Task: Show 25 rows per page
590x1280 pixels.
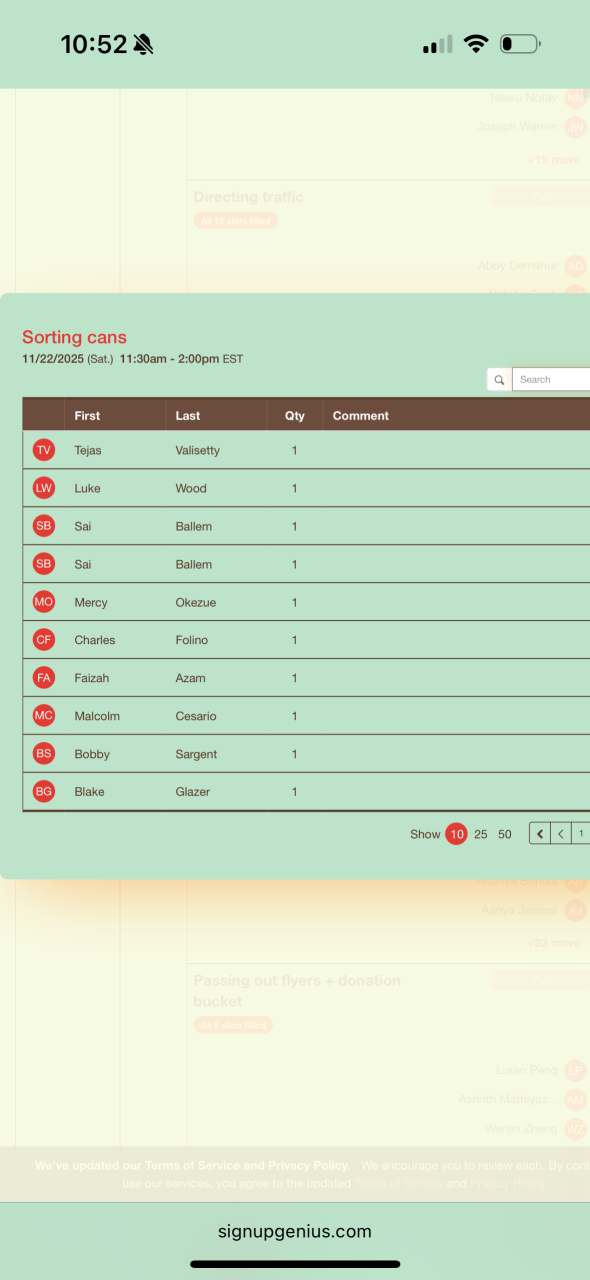Action: (x=481, y=834)
